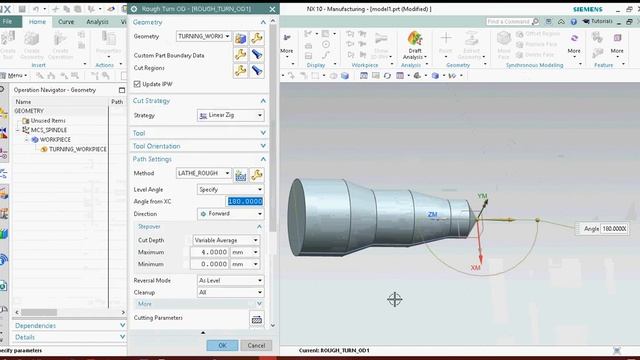The image size is (640, 360).
Task: Edit Custom Part Boundary Data wrench icon
Action: 240,54
